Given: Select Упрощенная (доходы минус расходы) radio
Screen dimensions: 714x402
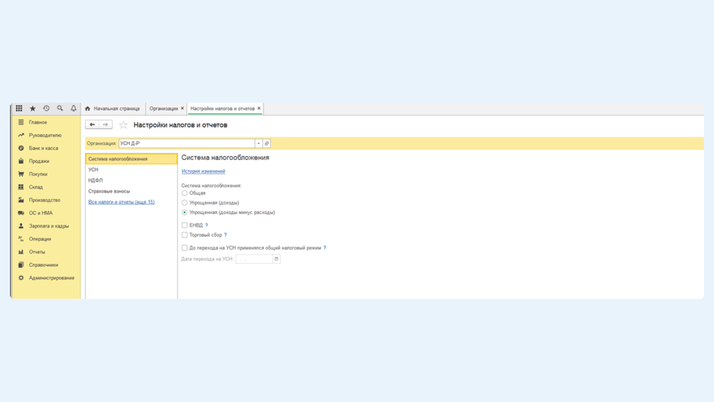Looking at the screenshot, I should 184,212.
